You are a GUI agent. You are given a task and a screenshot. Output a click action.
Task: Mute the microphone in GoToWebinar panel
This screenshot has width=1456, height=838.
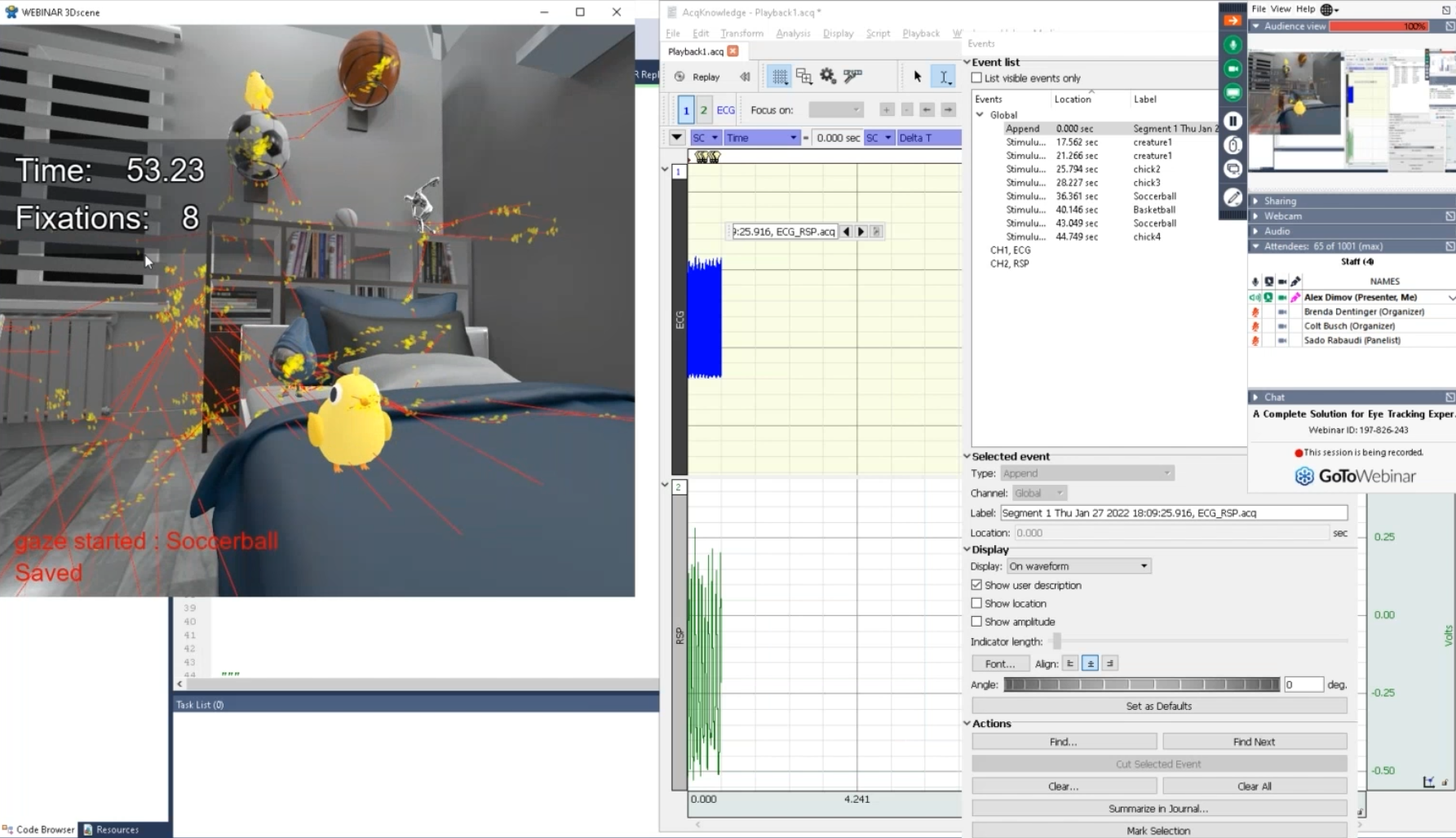click(1233, 45)
